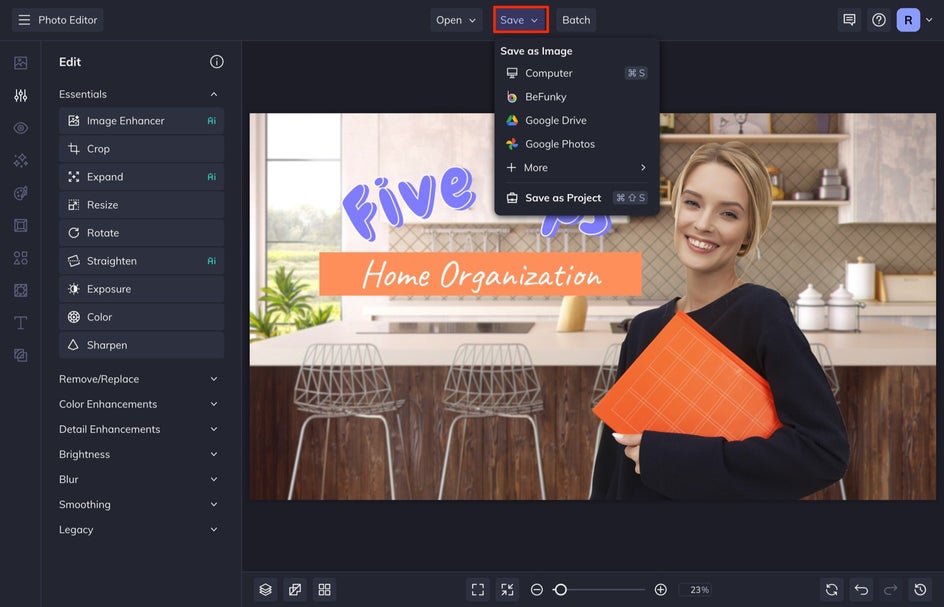Screen dimensions: 944x607
Task: Click the R user avatar
Action: pyautogui.click(x=908, y=20)
